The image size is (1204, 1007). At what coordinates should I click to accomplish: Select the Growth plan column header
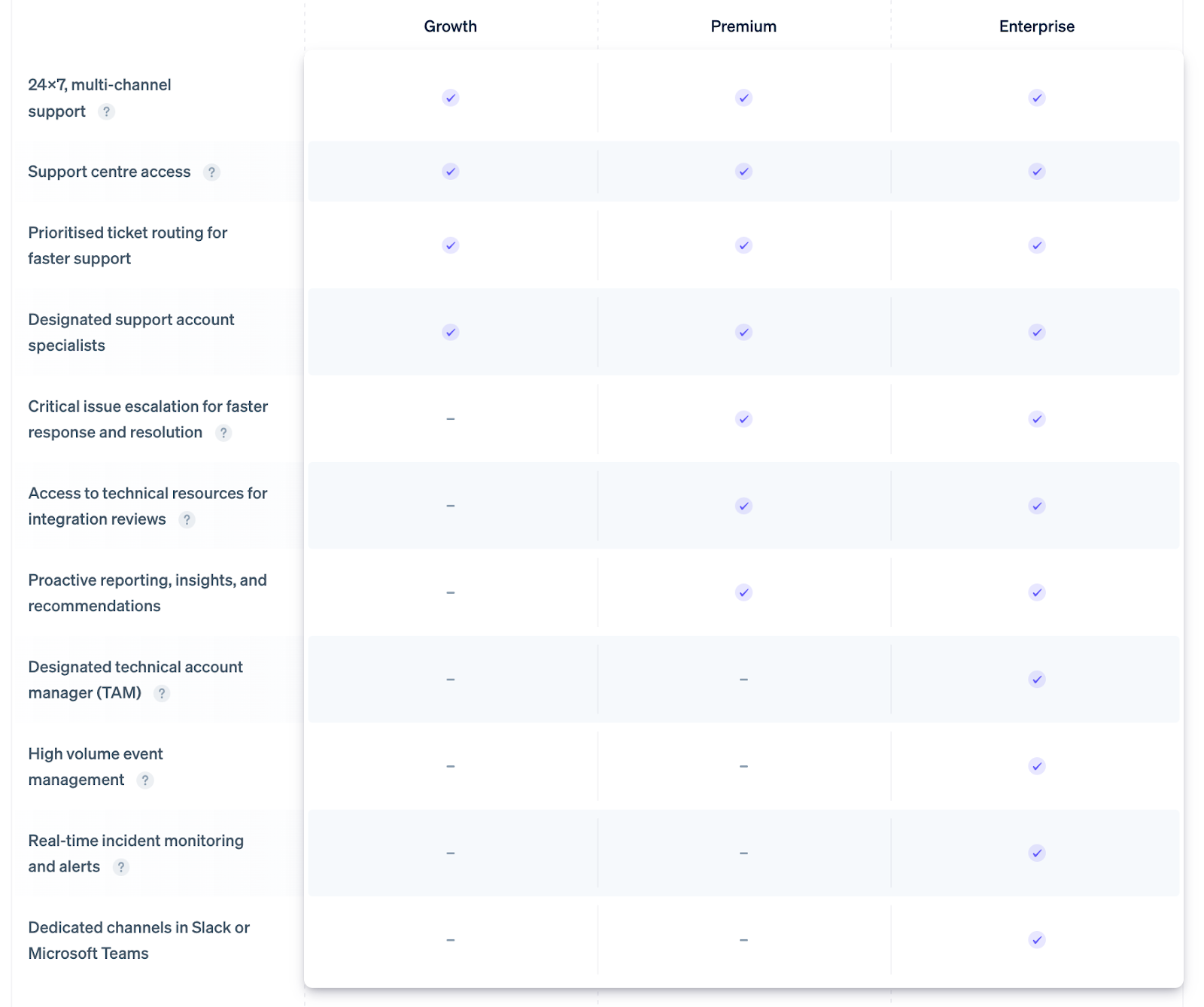(x=451, y=26)
